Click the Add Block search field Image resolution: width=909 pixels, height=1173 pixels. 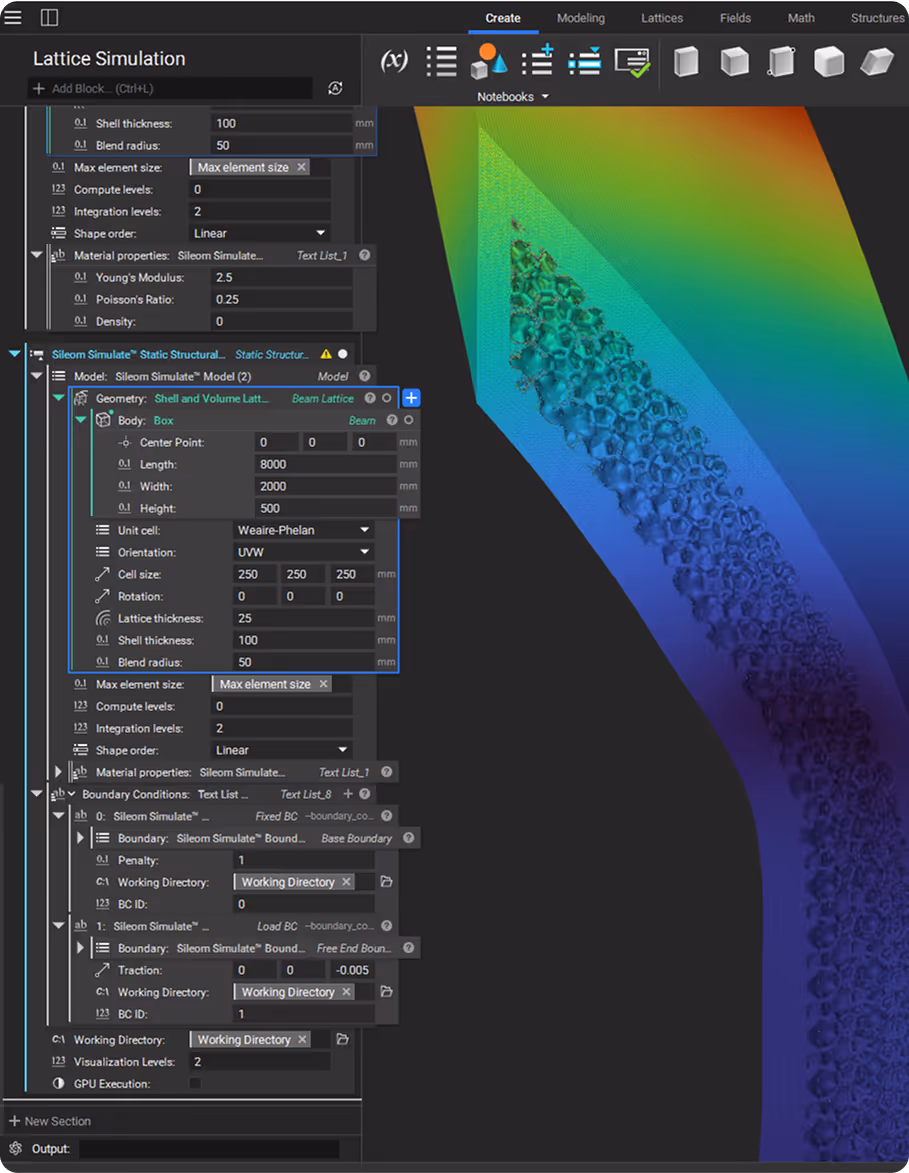[x=170, y=88]
